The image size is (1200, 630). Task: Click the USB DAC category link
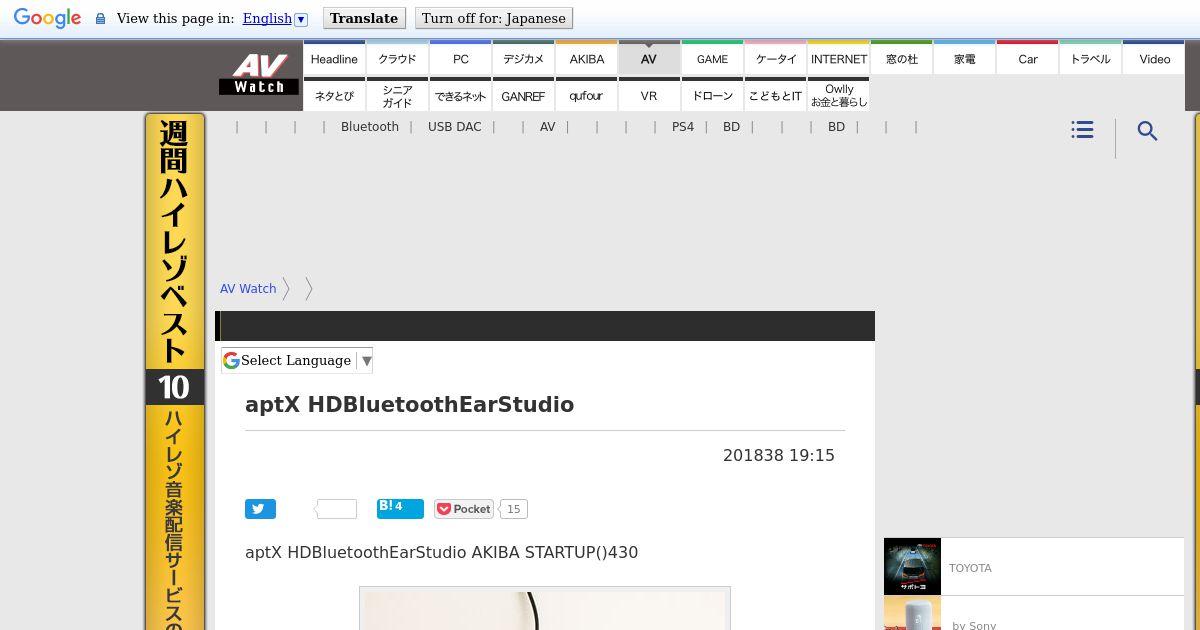pyautogui.click(x=454, y=127)
